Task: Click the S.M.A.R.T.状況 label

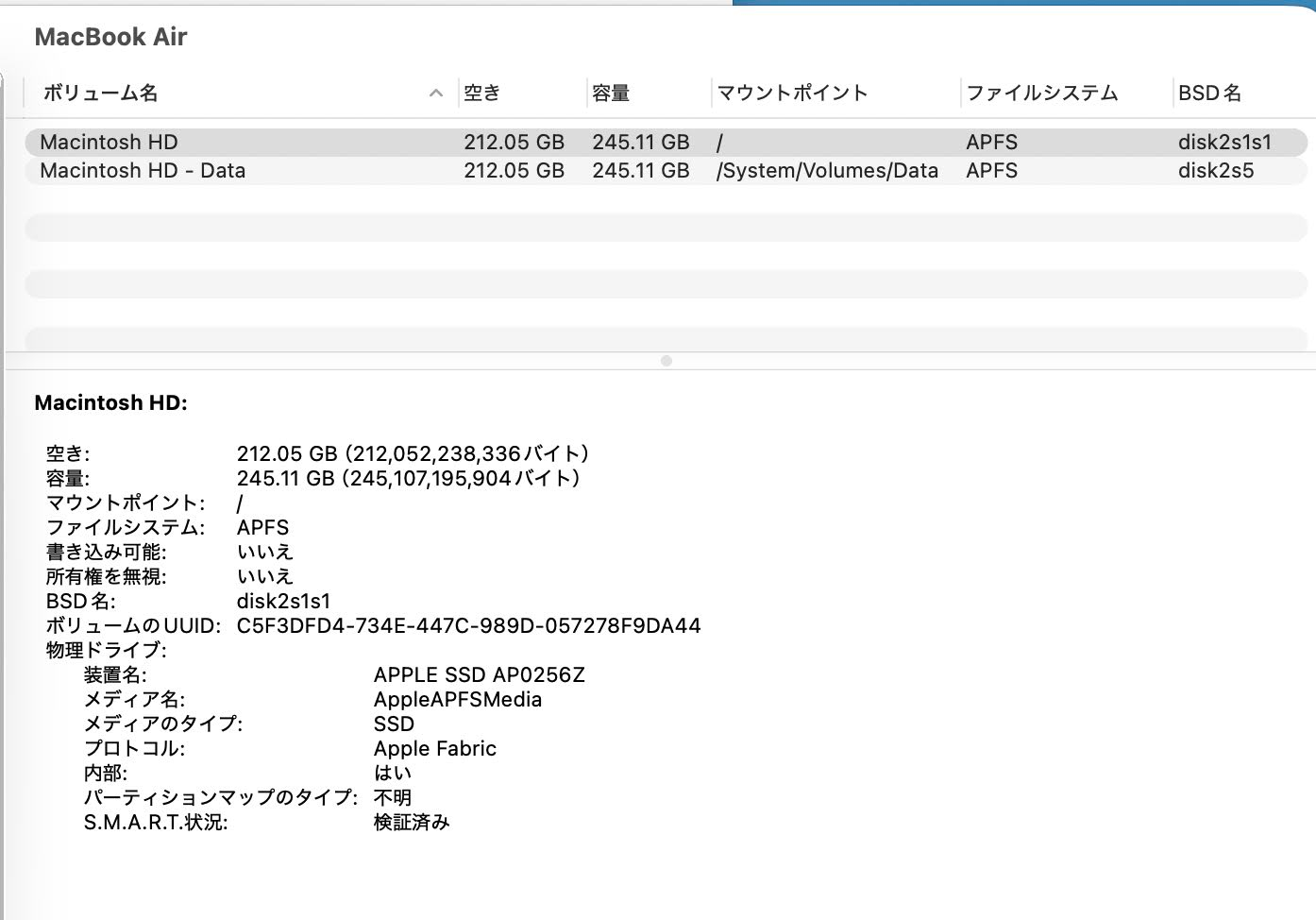Action: pyautogui.click(x=156, y=822)
